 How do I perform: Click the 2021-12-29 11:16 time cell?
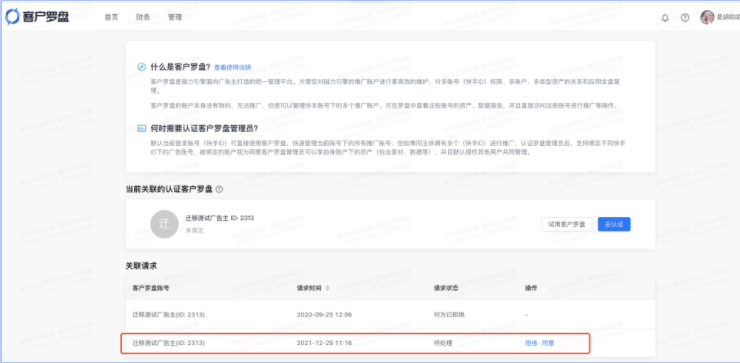pyautogui.click(x=325, y=343)
